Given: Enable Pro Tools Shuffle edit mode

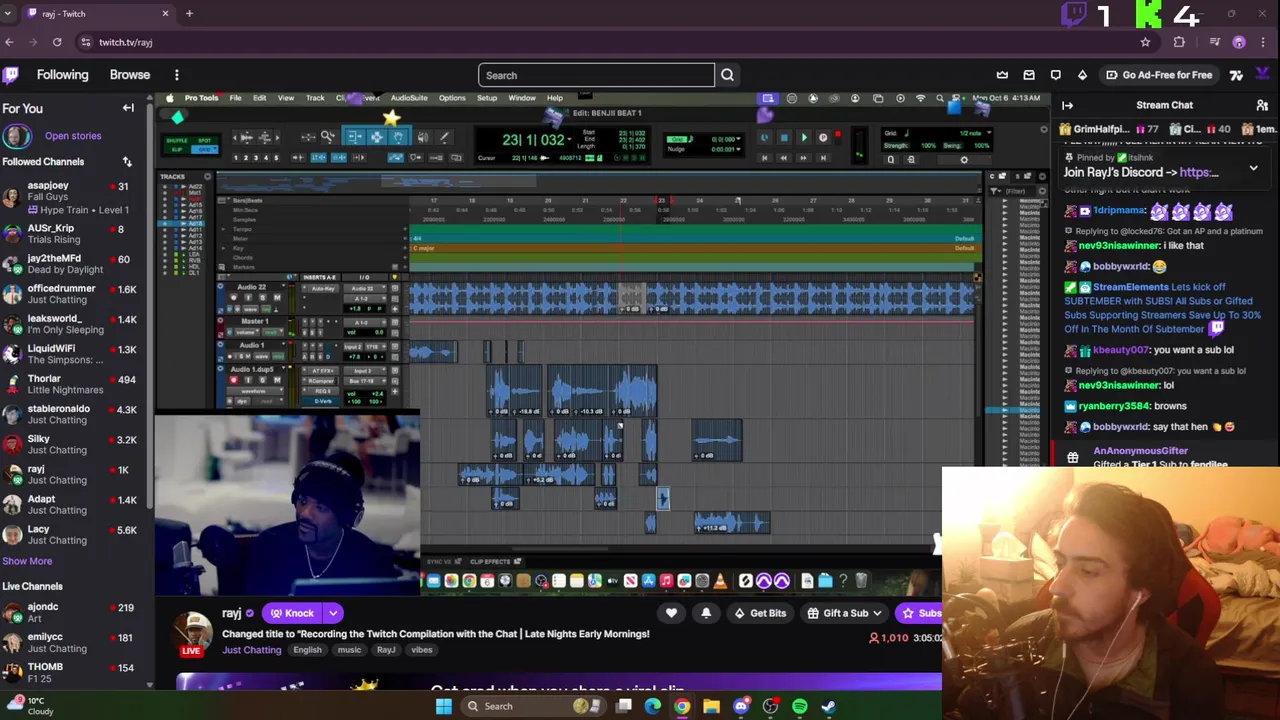Looking at the screenshot, I should point(177,140).
